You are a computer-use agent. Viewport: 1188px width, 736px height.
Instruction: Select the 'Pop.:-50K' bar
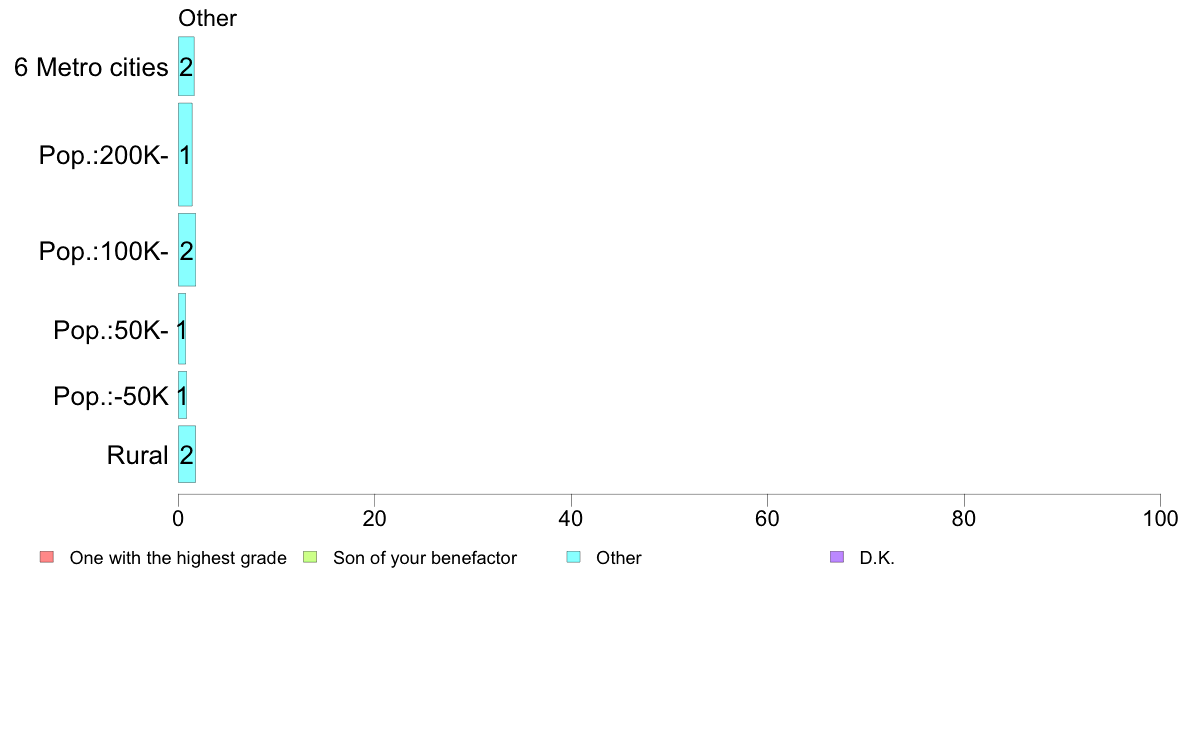(x=183, y=395)
